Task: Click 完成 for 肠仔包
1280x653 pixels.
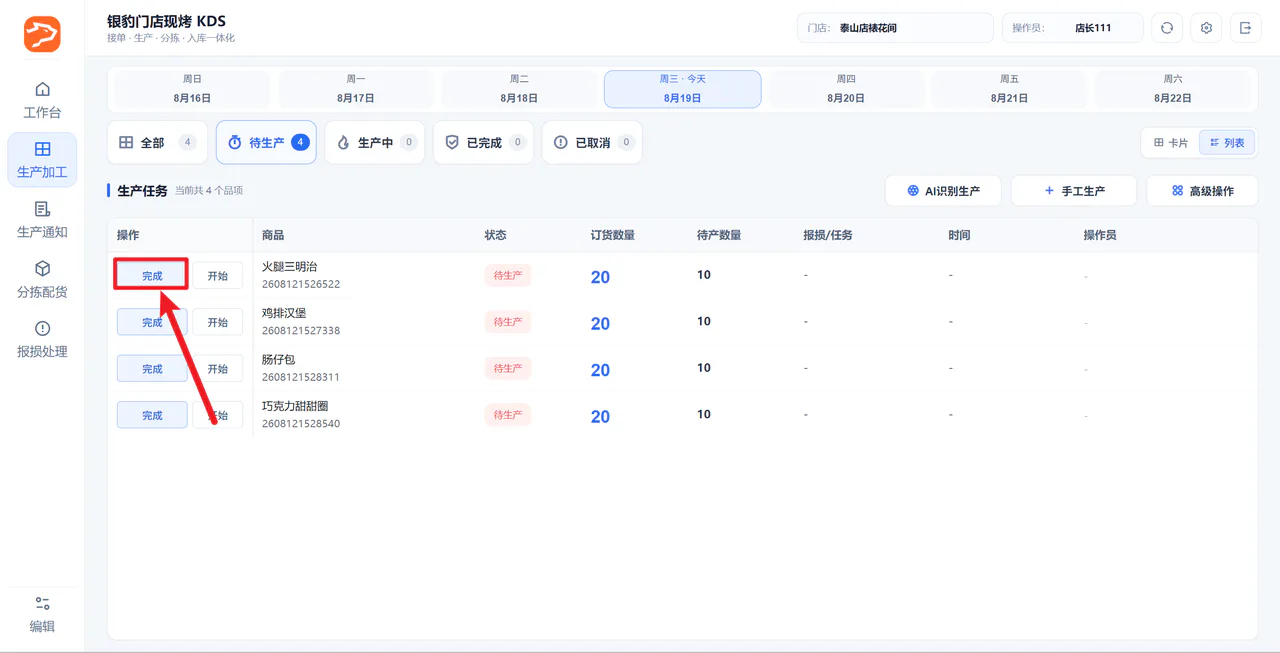Action: [x=152, y=369]
